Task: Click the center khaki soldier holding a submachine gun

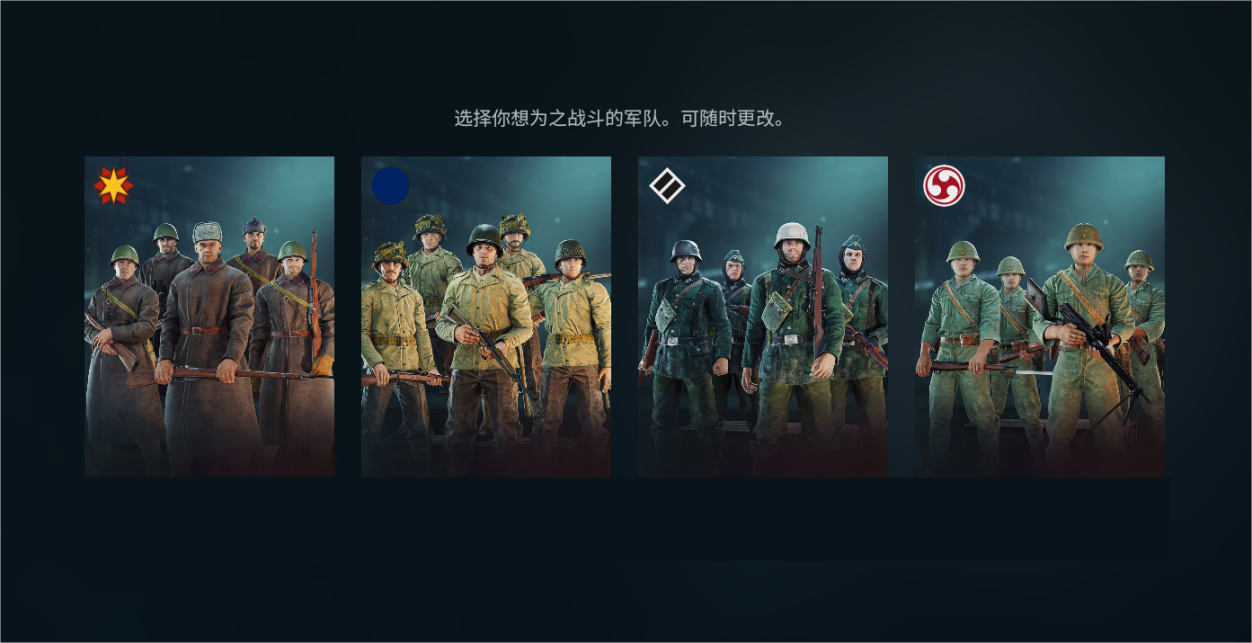Action: click(x=484, y=340)
